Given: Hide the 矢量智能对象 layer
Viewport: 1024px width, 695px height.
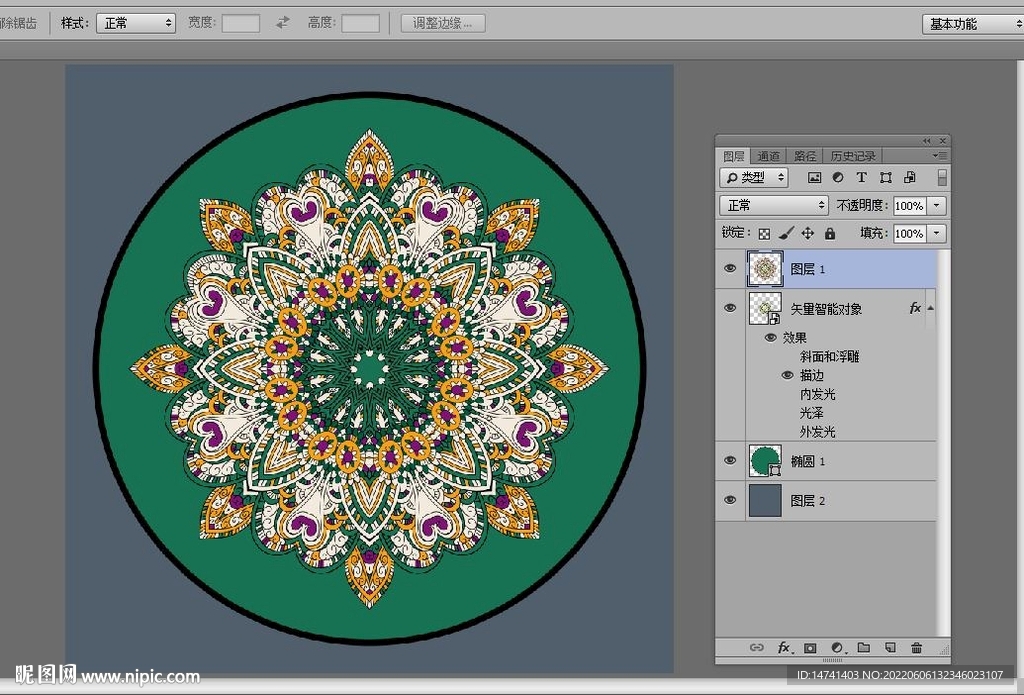Looking at the screenshot, I should tap(730, 308).
